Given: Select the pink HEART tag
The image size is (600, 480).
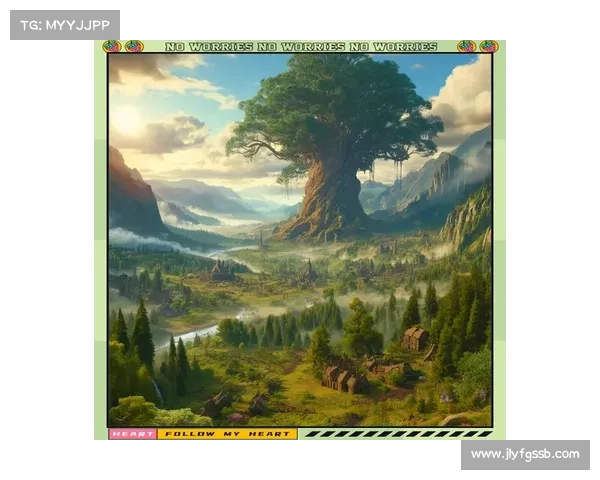Looking at the screenshot, I should click(132, 434).
